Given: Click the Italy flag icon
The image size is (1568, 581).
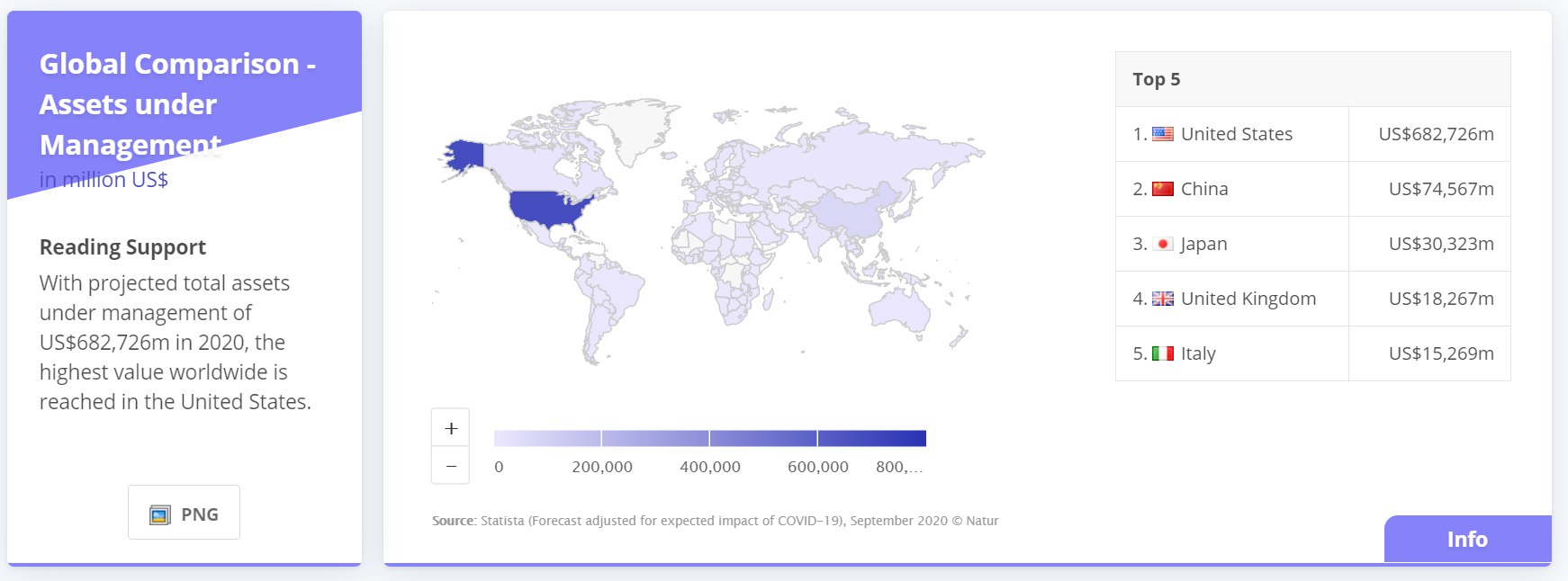Looking at the screenshot, I should coord(1163,353).
